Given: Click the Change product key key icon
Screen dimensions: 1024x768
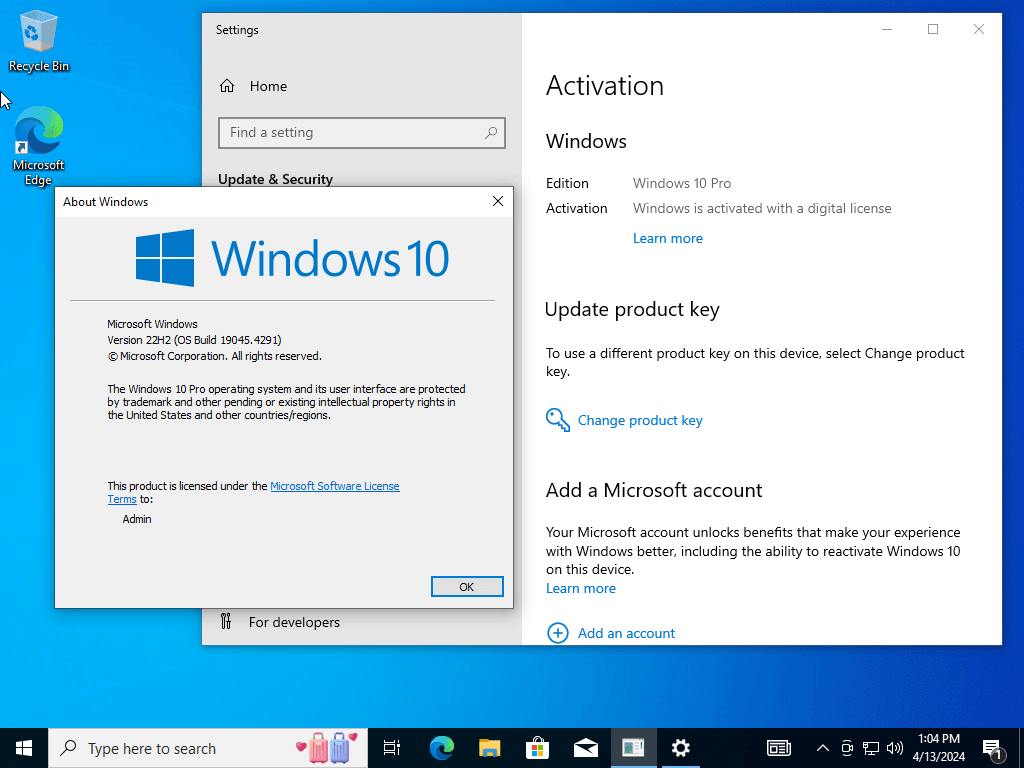Looking at the screenshot, I should 557,420.
